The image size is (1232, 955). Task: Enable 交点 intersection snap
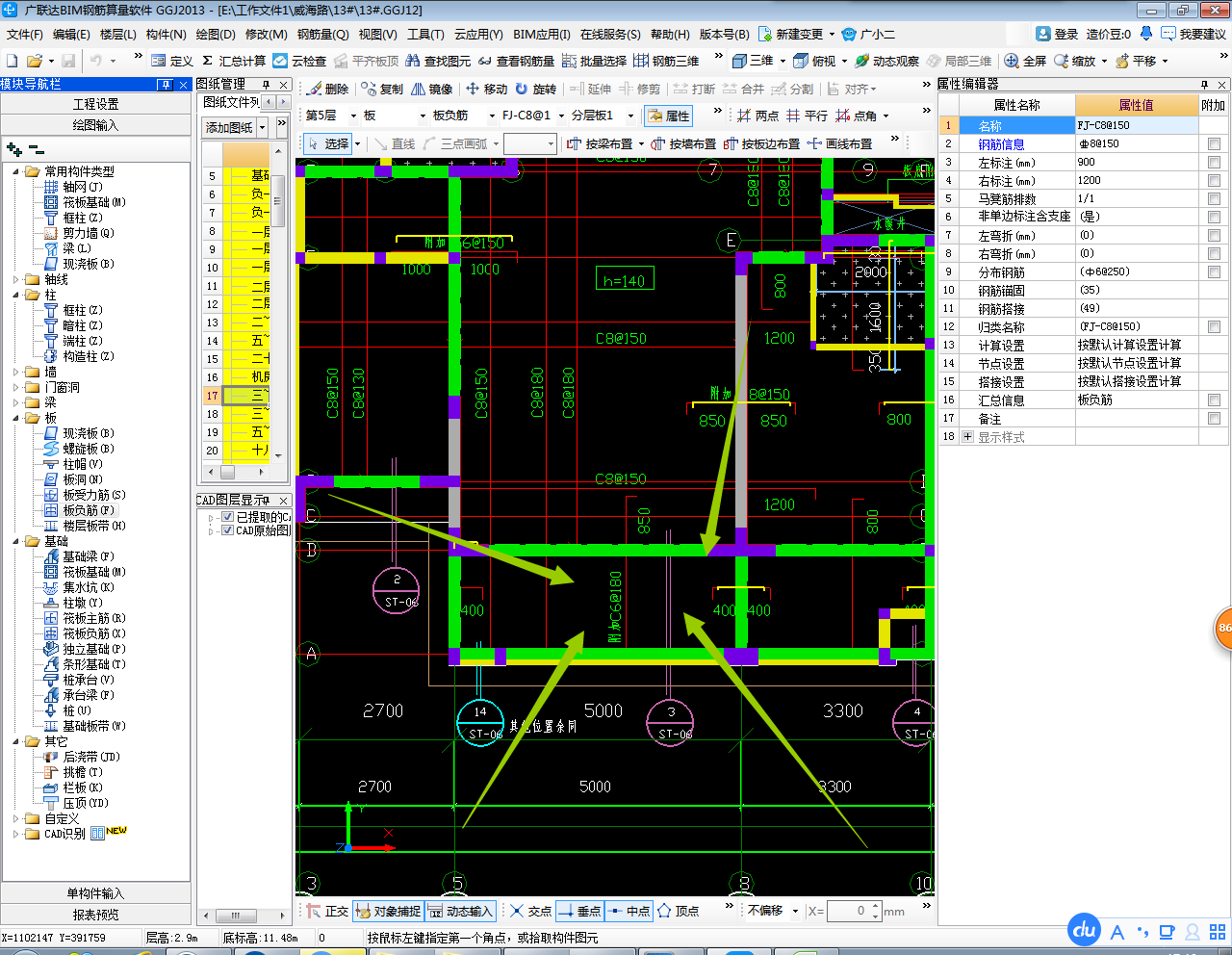pyautogui.click(x=531, y=911)
